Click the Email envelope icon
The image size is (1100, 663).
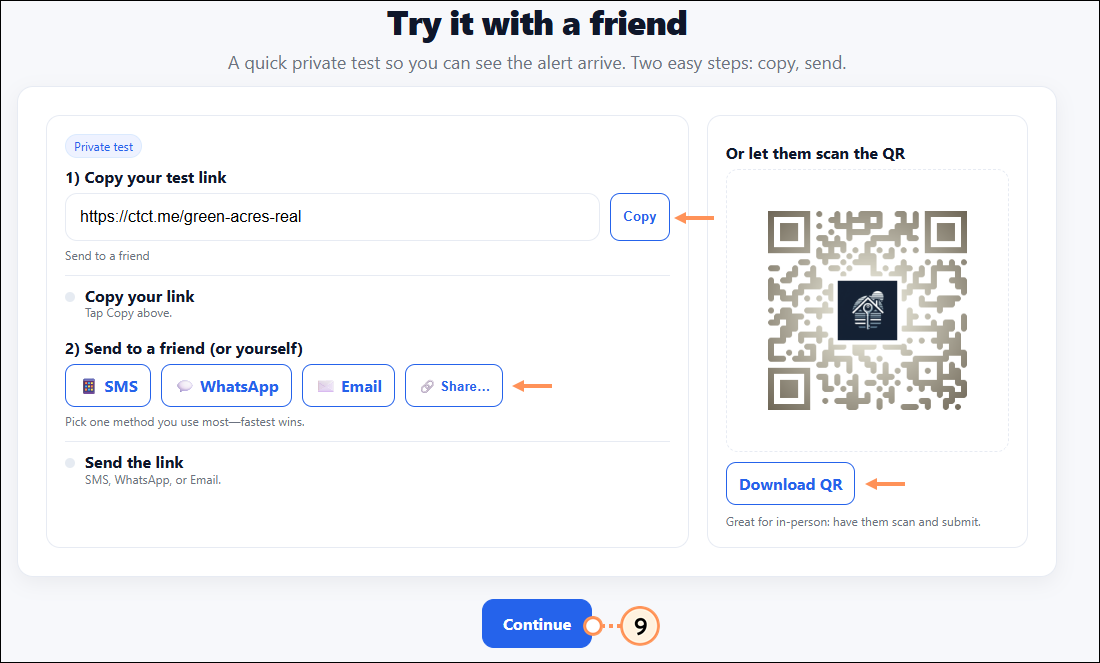(325, 386)
